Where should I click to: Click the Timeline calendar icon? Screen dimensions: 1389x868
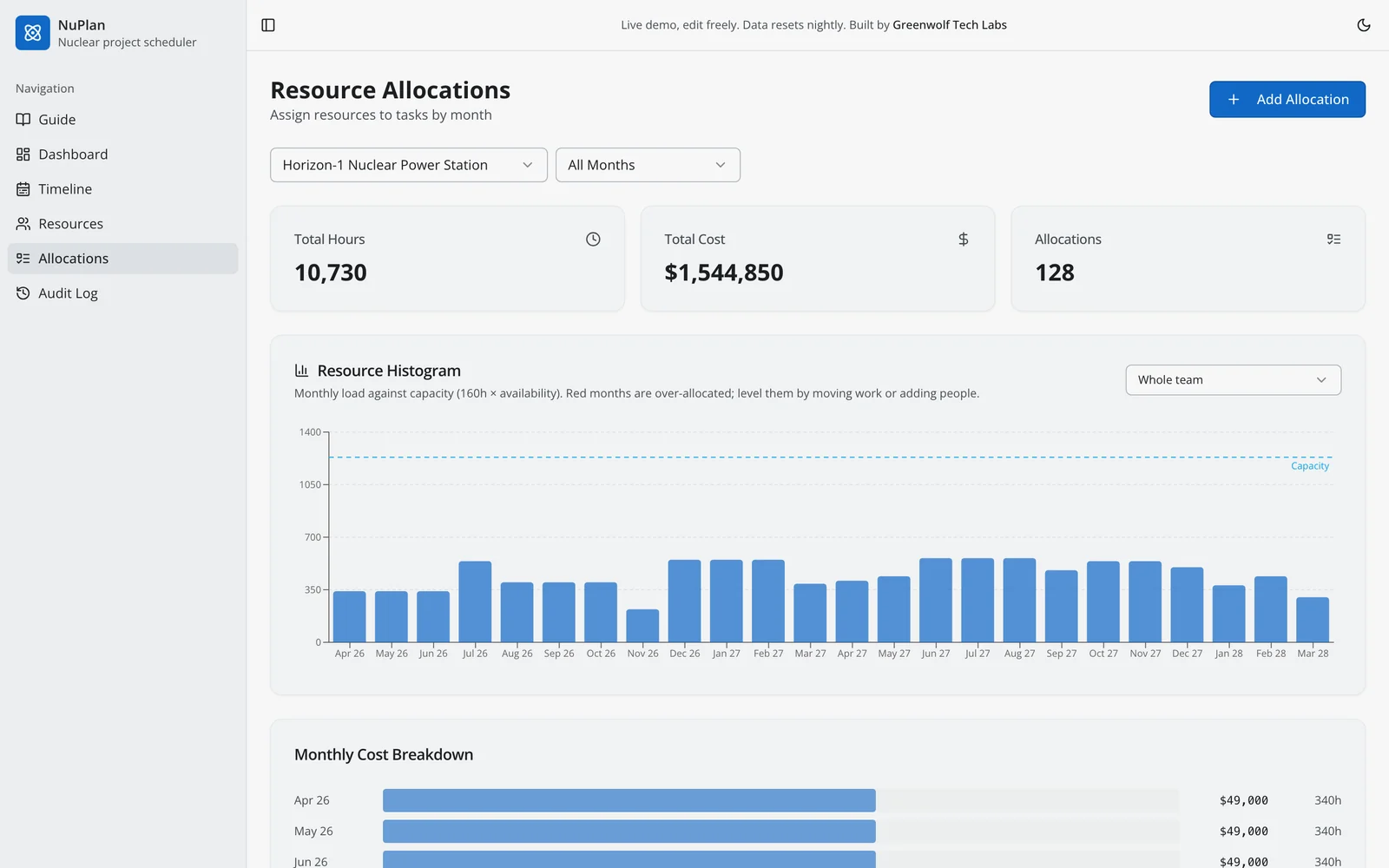click(x=23, y=189)
